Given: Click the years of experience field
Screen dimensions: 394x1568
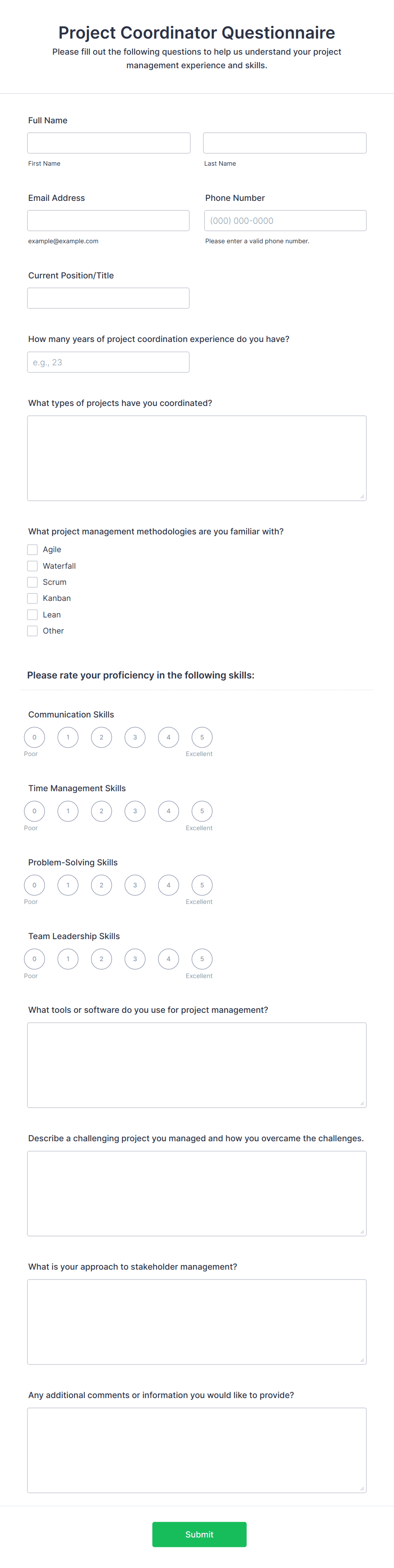Looking at the screenshot, I should [108, 361].
